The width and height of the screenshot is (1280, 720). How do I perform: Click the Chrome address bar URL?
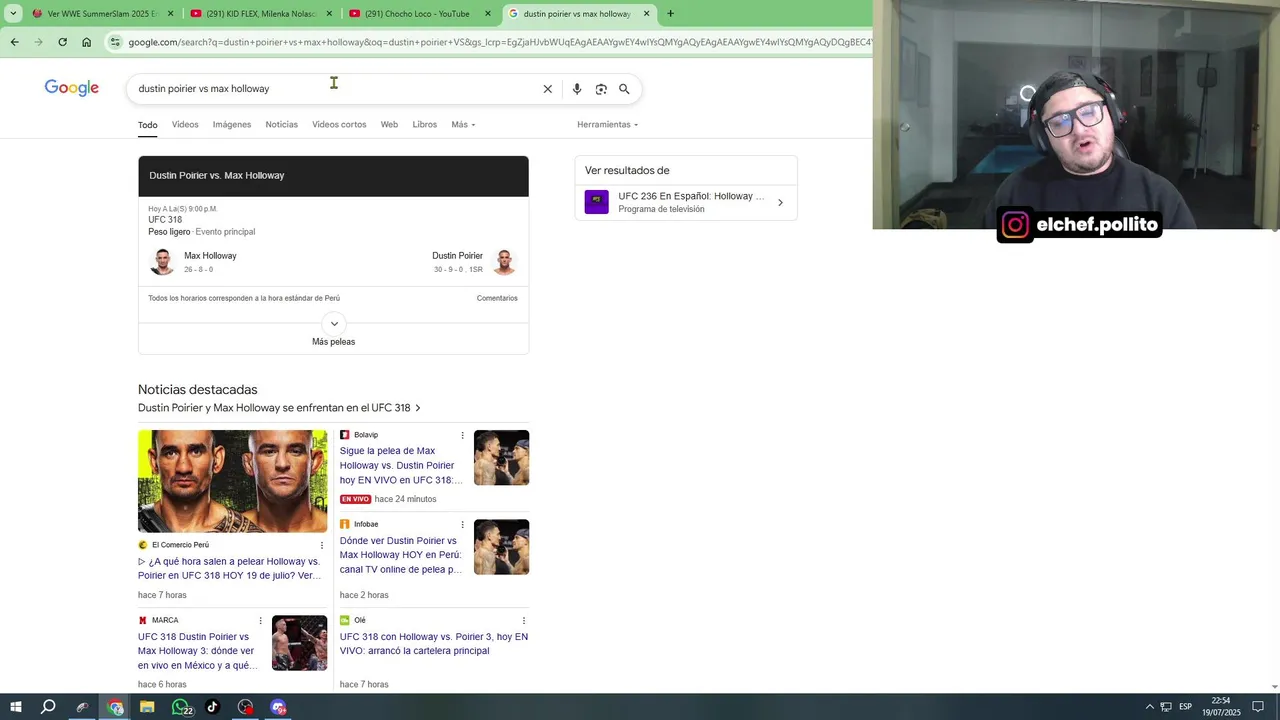pos(498,42)
